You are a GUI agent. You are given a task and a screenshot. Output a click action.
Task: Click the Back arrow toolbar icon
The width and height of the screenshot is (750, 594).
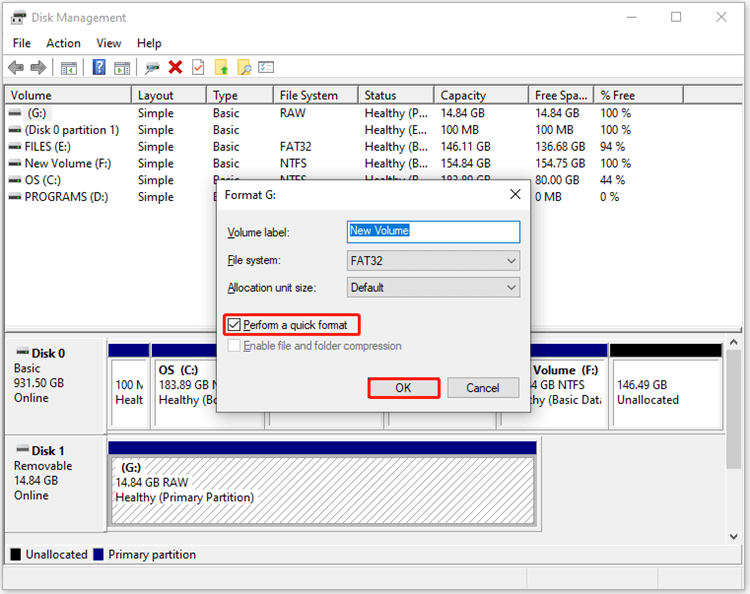click(x=16, y=67)
